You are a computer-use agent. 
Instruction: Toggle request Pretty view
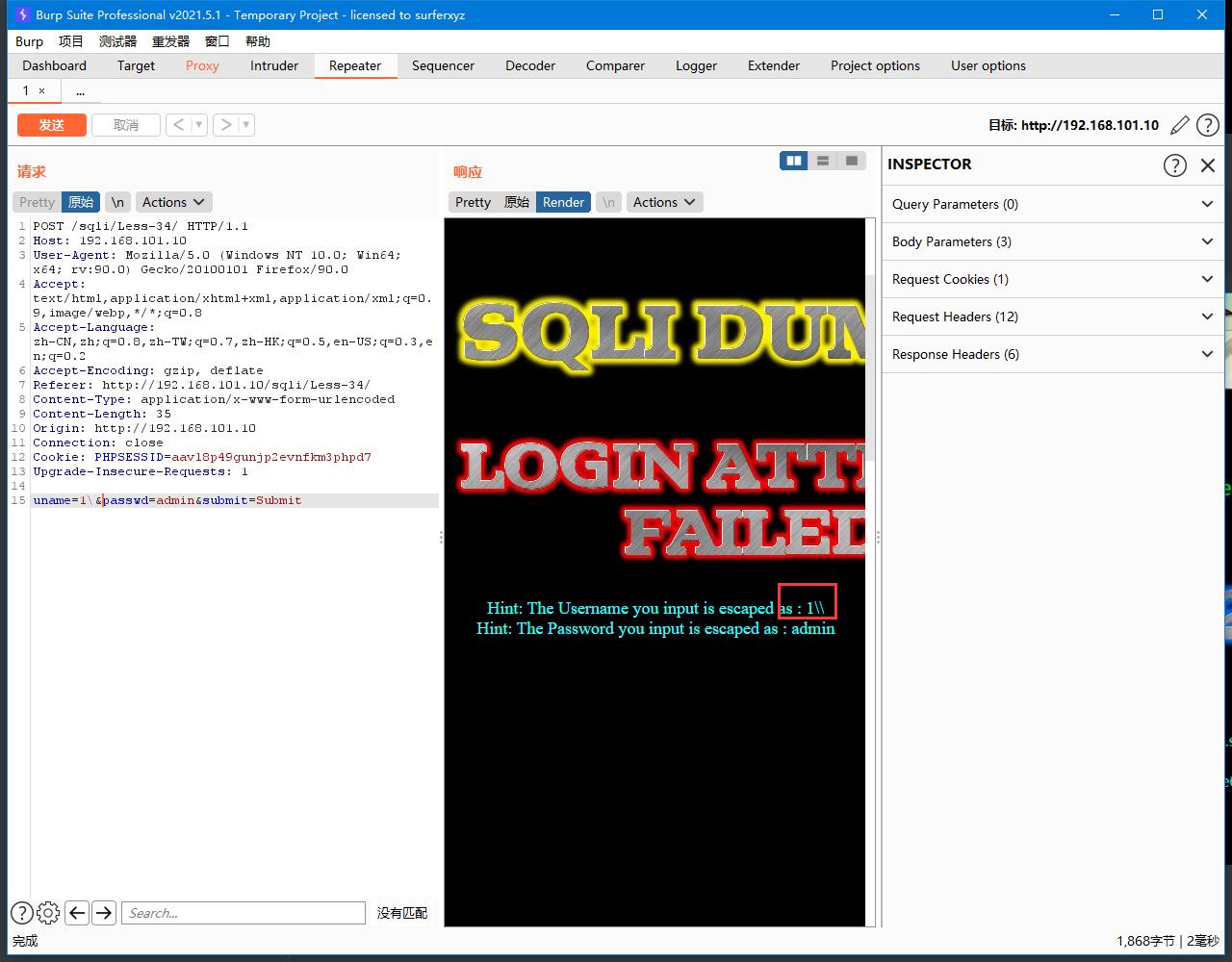point(38,202)
